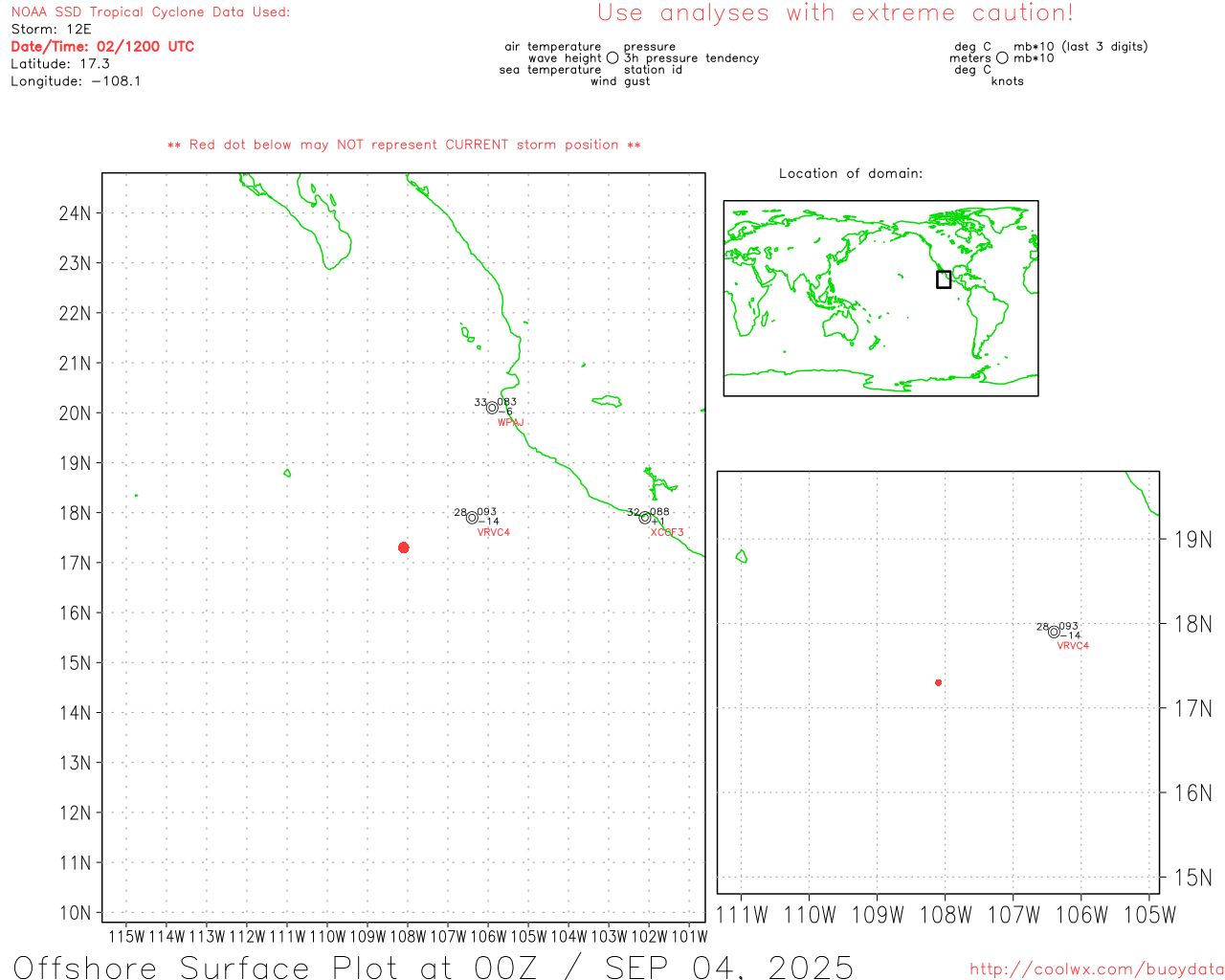Click the 10N latitude label on main map
Image resolution: width=1225 pixels, height=980 pixels.
[75, 913]
